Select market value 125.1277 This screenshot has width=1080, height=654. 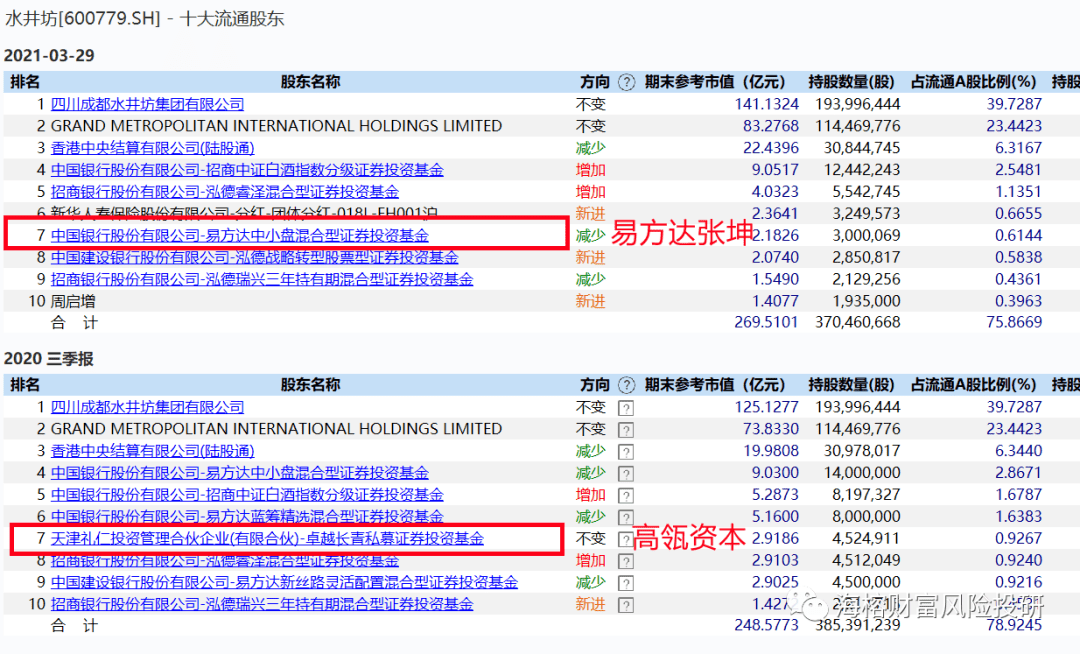[x=767, y=408]
